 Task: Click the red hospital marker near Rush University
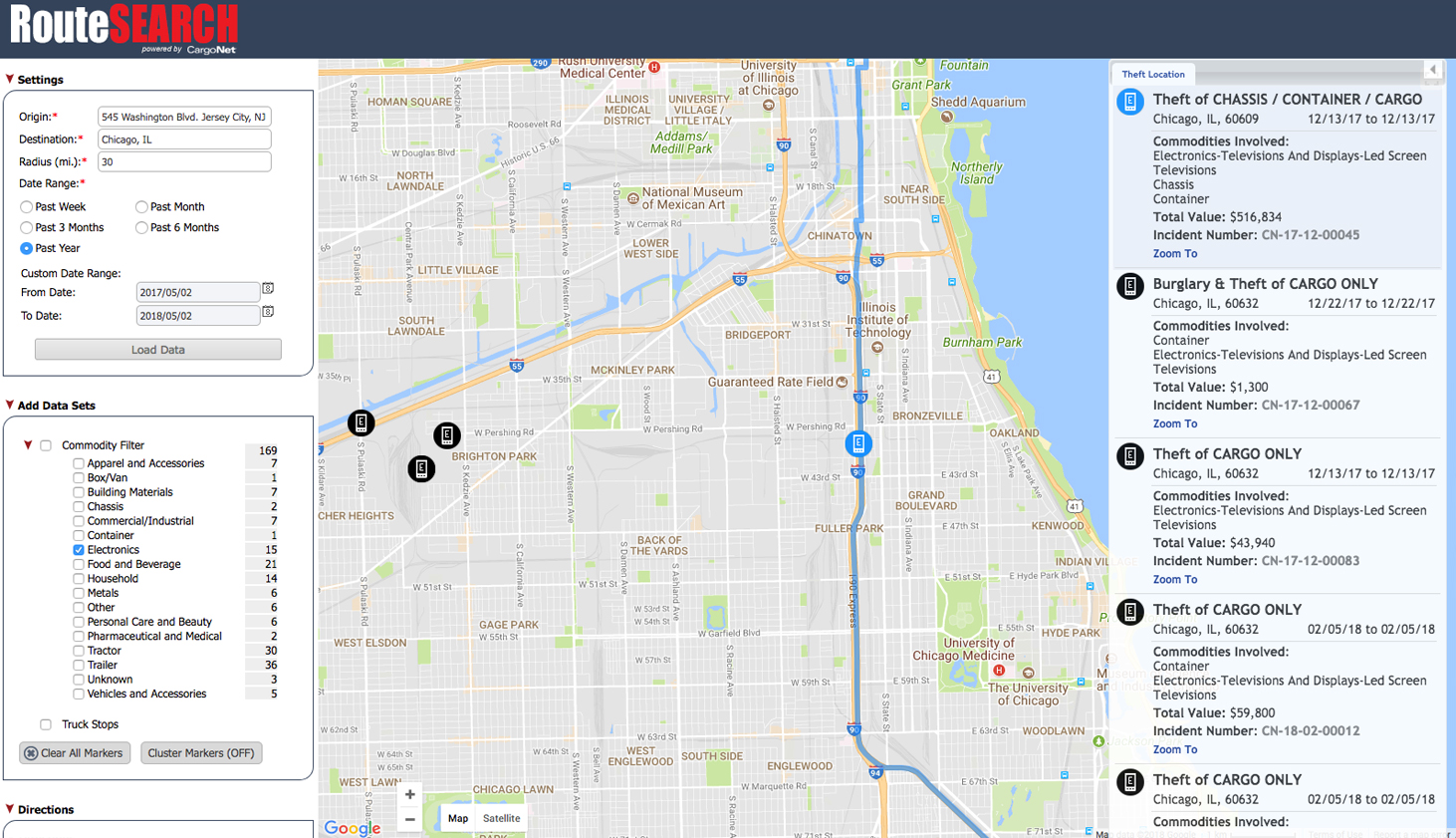tap(654, 68)
